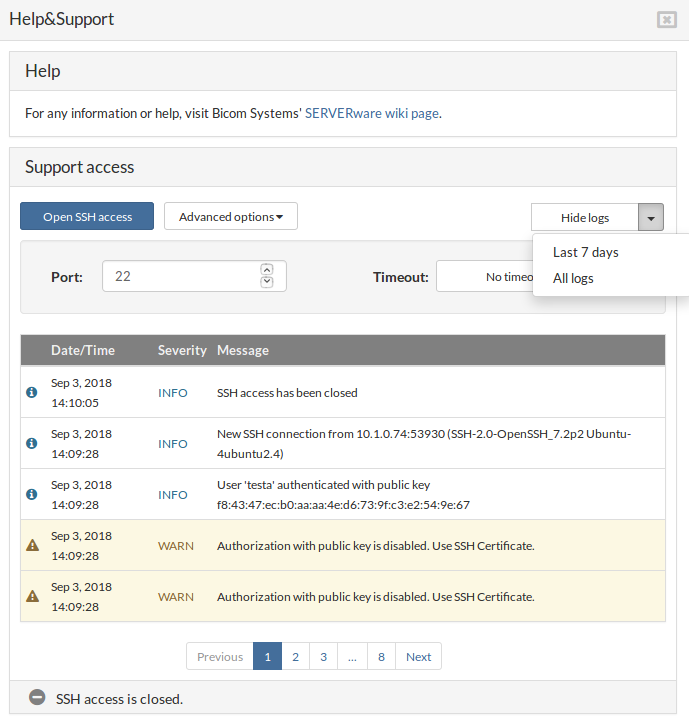Click the Hide logs button
689x724 pixels.
click(x=584, y=217)
